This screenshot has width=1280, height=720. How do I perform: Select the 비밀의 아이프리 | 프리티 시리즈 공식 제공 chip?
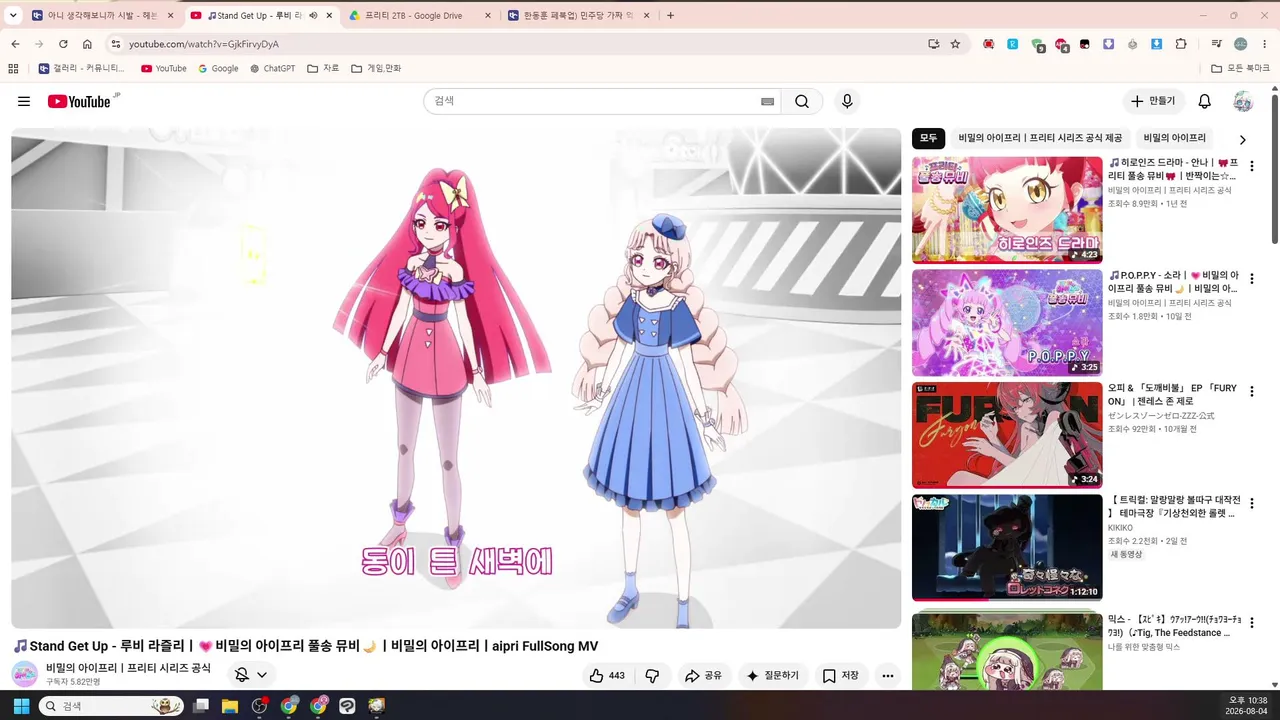(x=1040, y=138)
